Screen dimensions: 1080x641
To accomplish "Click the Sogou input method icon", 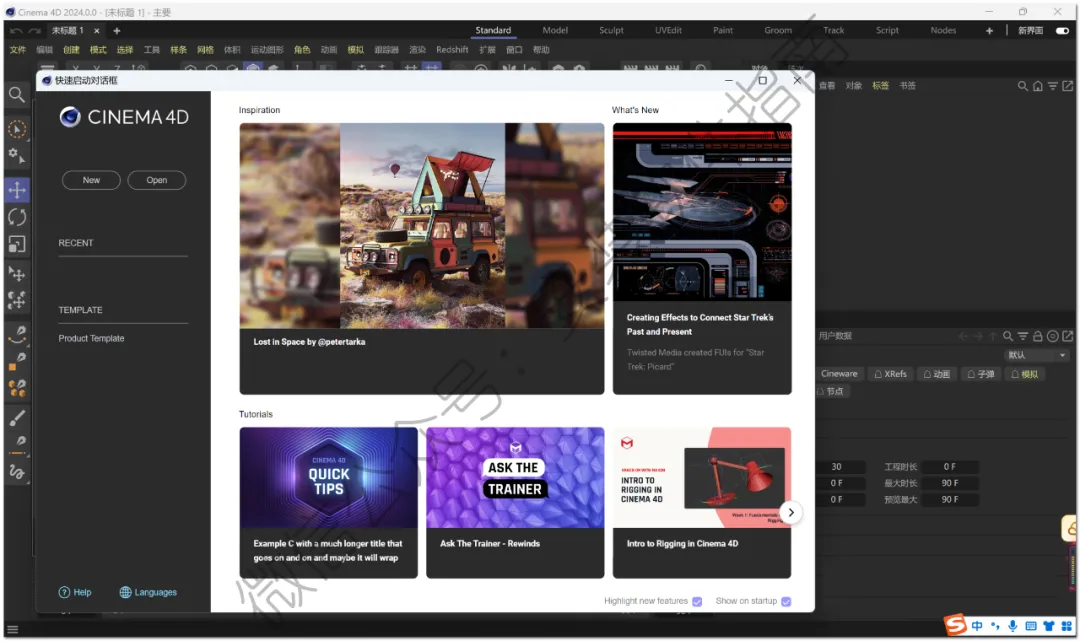I will click(x=955, y=625).
